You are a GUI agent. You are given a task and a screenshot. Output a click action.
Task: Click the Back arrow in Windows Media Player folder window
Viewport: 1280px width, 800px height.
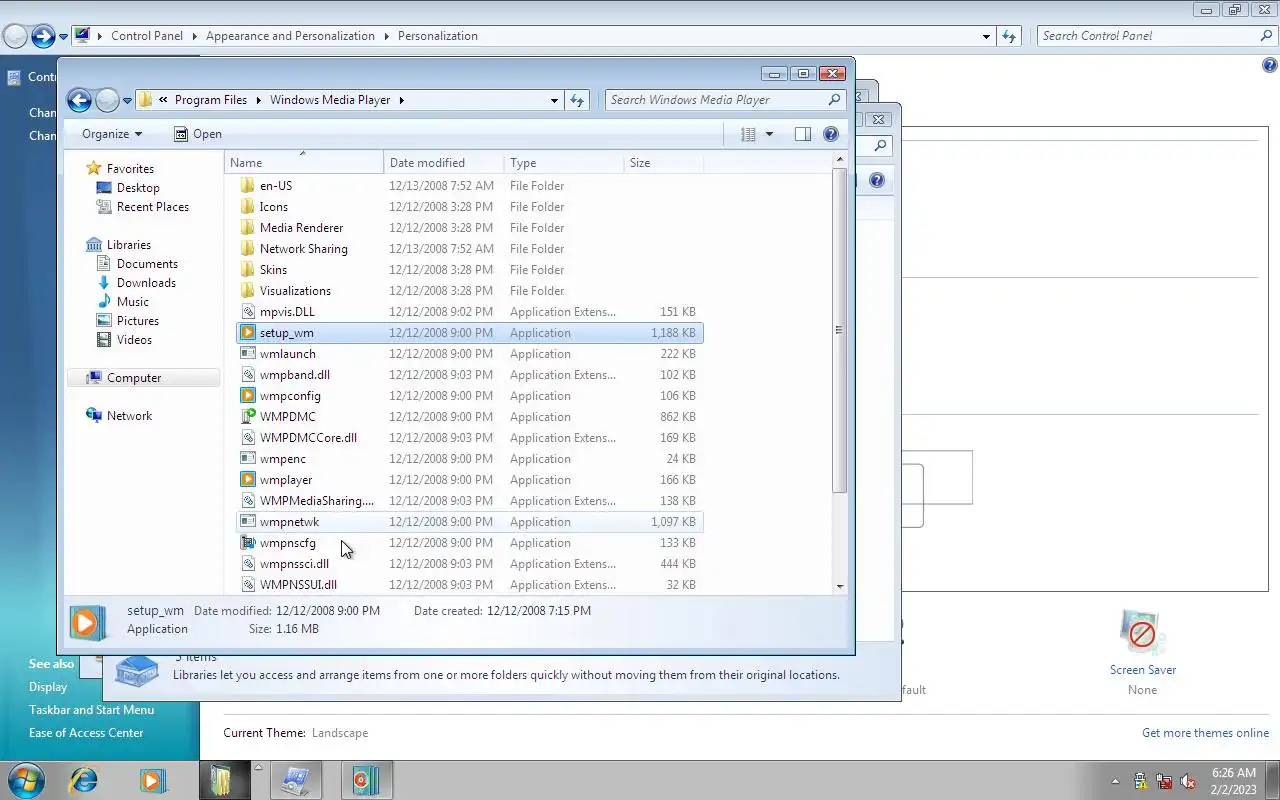[x=79, y=100]
